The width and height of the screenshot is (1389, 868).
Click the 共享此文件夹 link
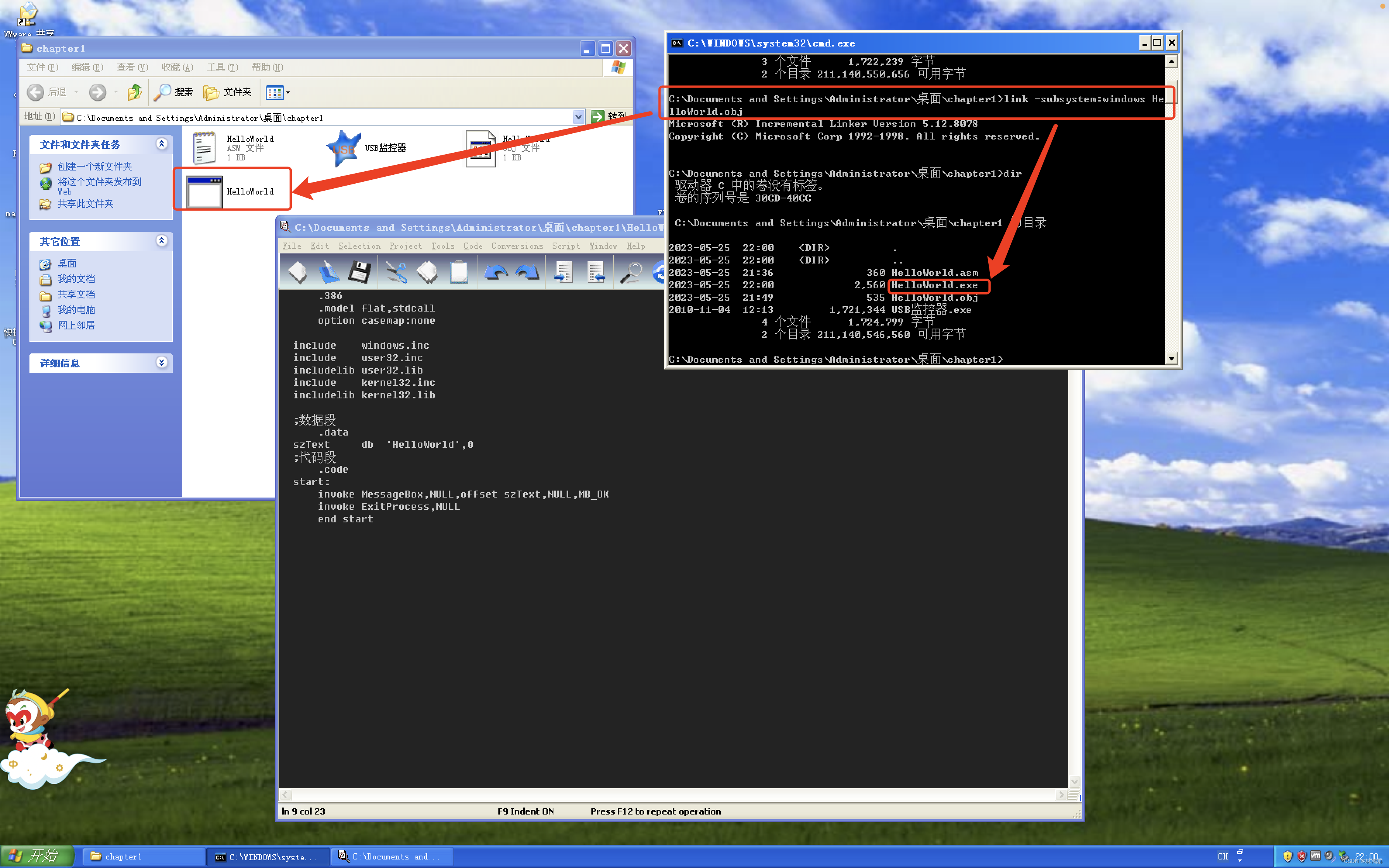85,204
